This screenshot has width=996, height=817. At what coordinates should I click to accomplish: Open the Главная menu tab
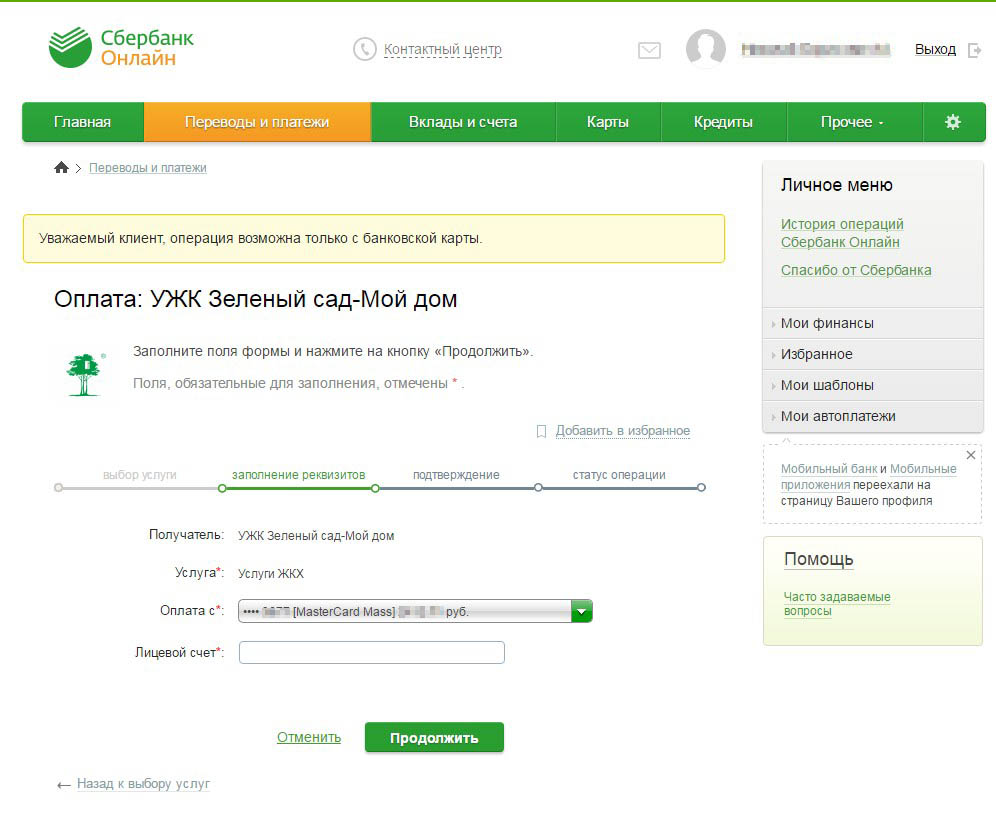(83, 122)
